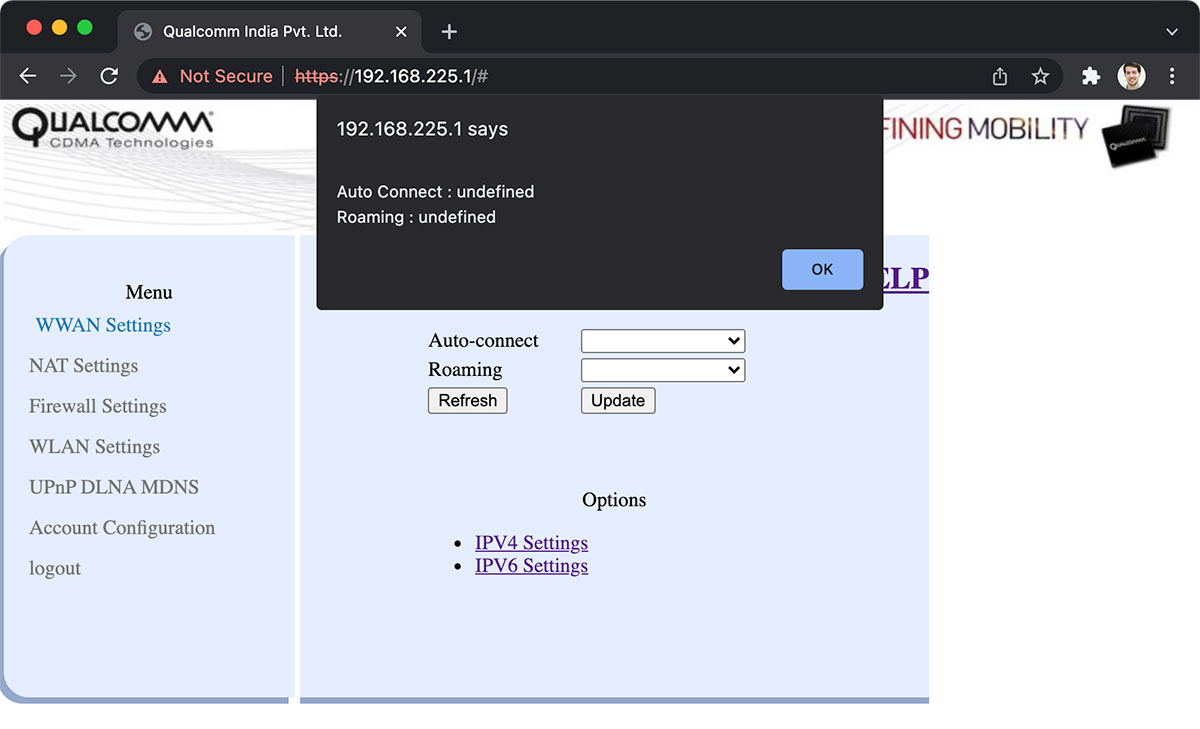This screenshot has width=1200, height=729.
Task: Expand the Auto-connect dropdown
Action: (x=663, y=341)
